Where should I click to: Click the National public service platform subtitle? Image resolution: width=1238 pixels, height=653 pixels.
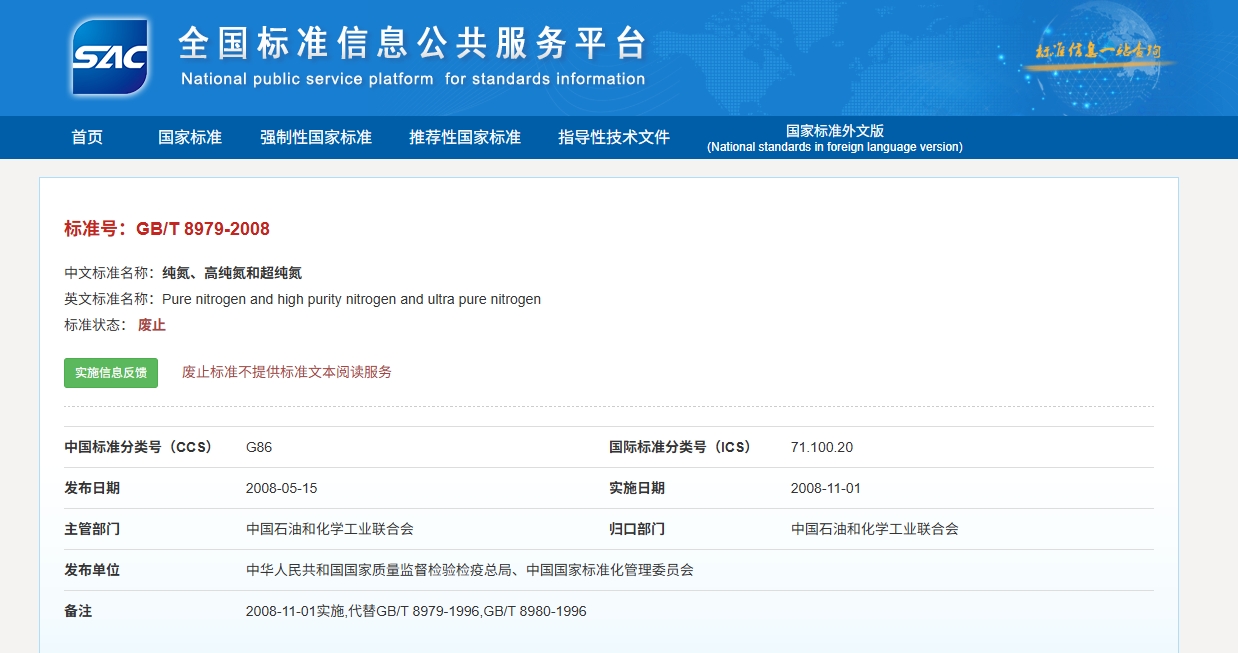point(413,79)
